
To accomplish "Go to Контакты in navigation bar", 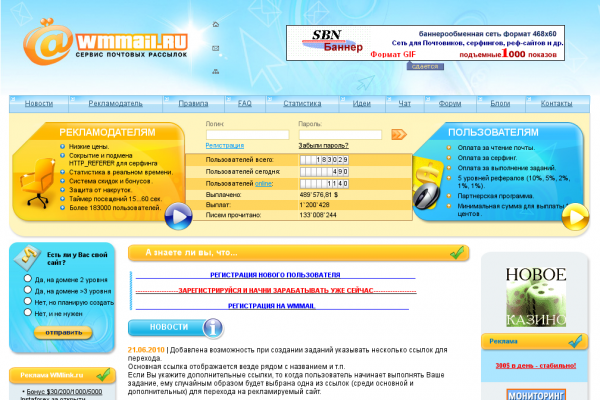I will [x=556, y=103].
